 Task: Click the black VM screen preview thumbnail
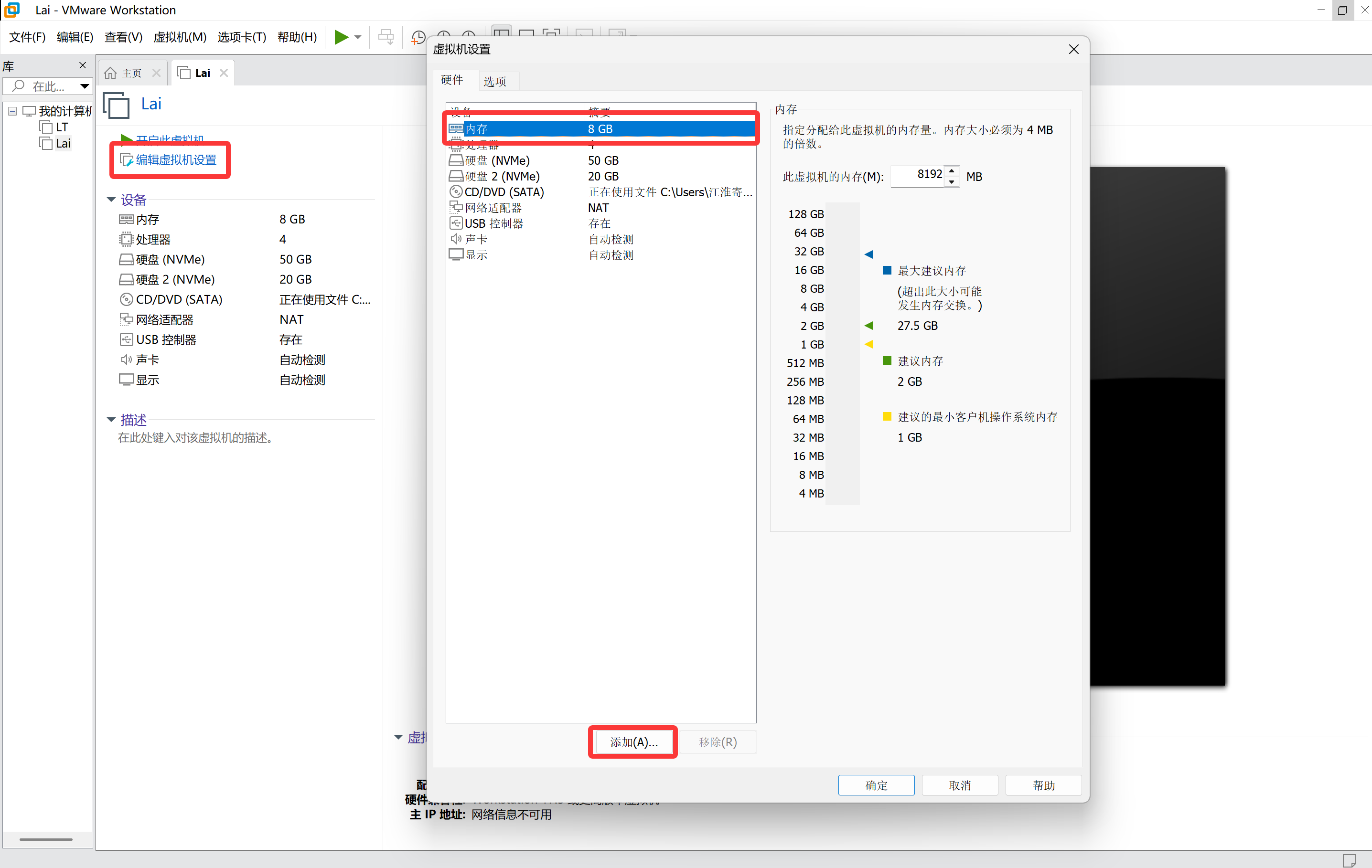(1157, 426)
